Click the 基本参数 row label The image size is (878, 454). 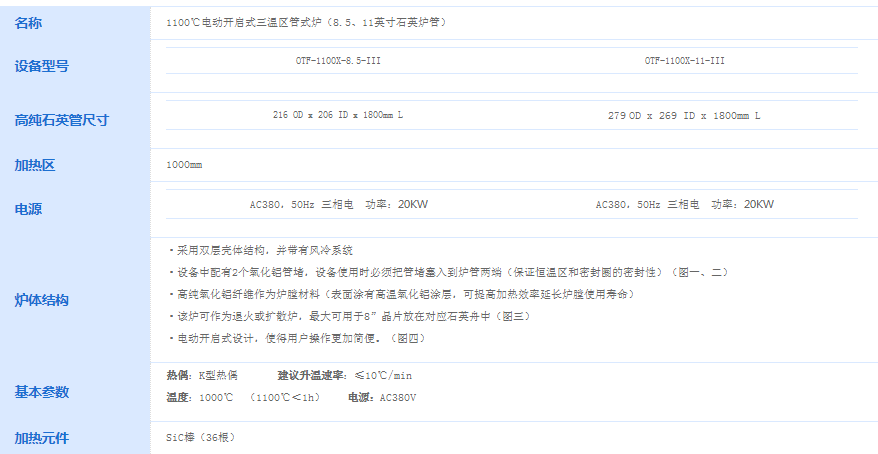pos(41,392)
